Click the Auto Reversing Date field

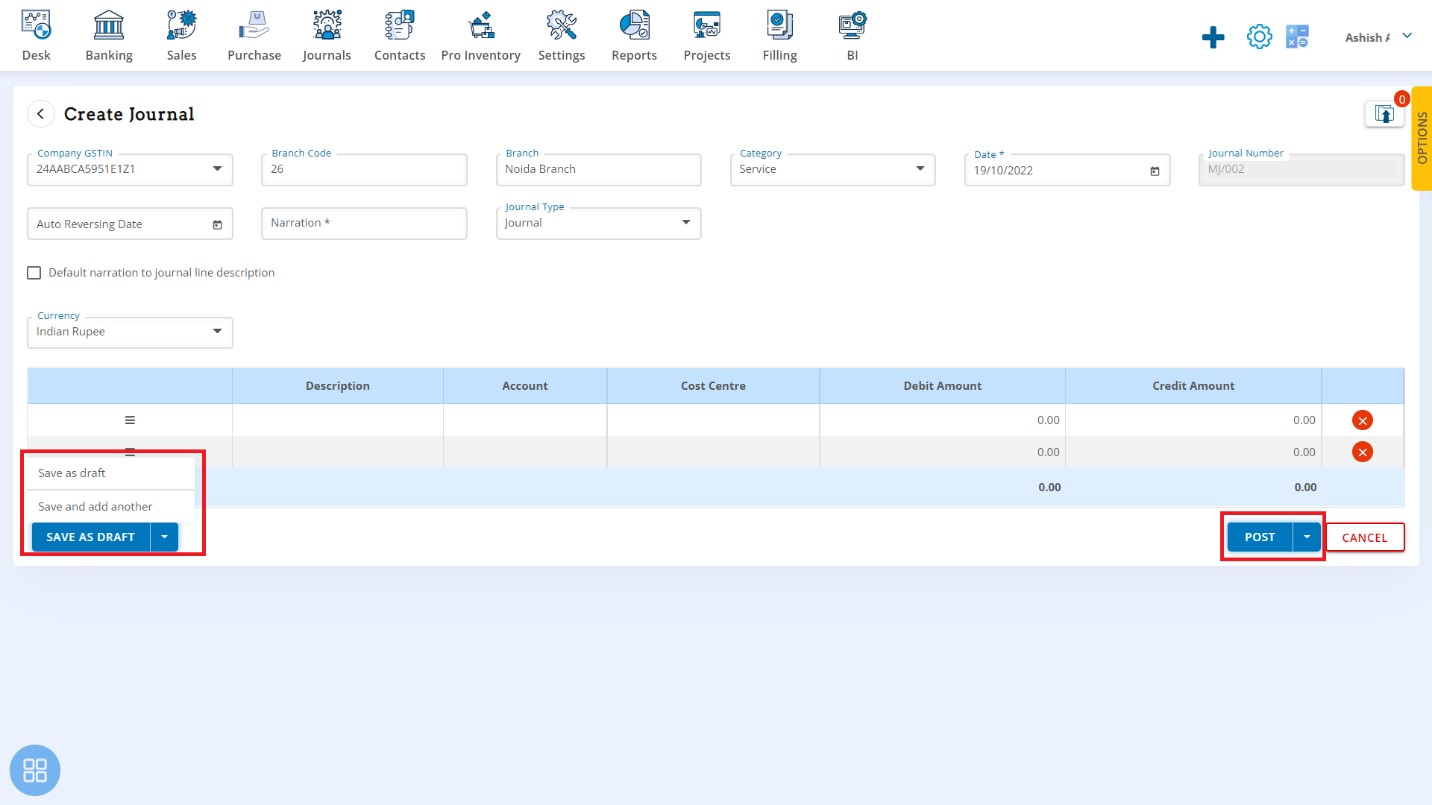click(130, 224)
